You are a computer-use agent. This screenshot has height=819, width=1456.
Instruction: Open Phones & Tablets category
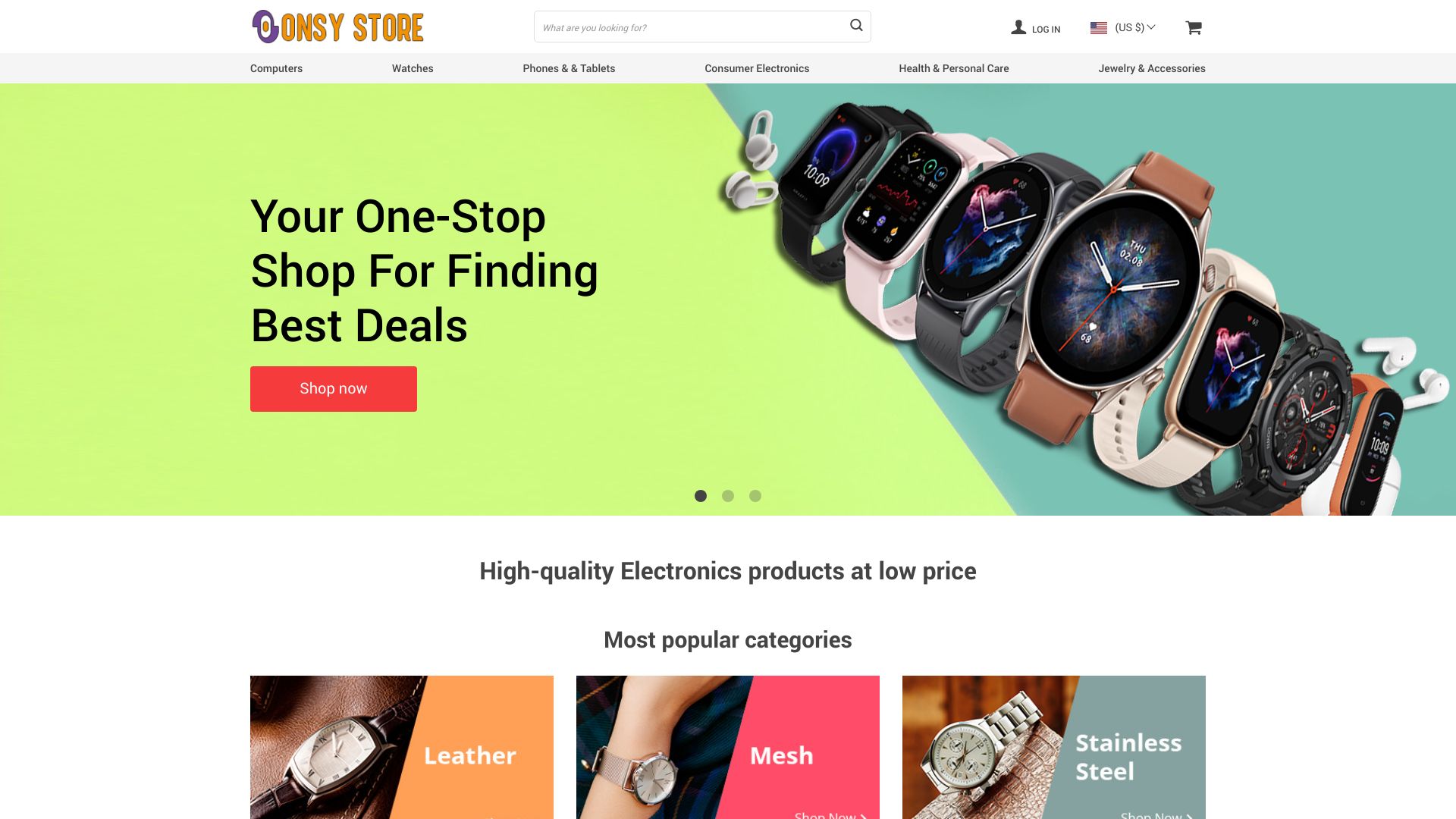tap(569, 68)
